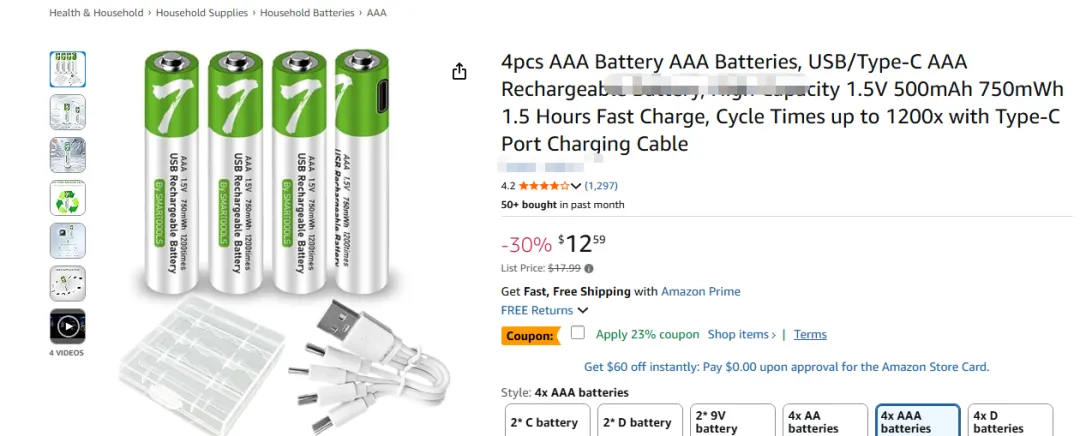The width and height of the screenshot is (1080, 436).
Task: Click the star rating icons
Action: coord(543,186)
